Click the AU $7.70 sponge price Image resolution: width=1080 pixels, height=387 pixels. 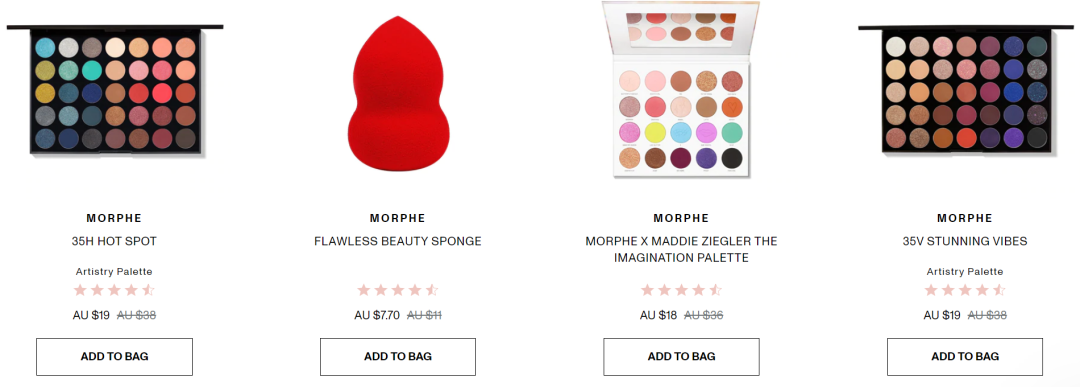coord(377,315)
